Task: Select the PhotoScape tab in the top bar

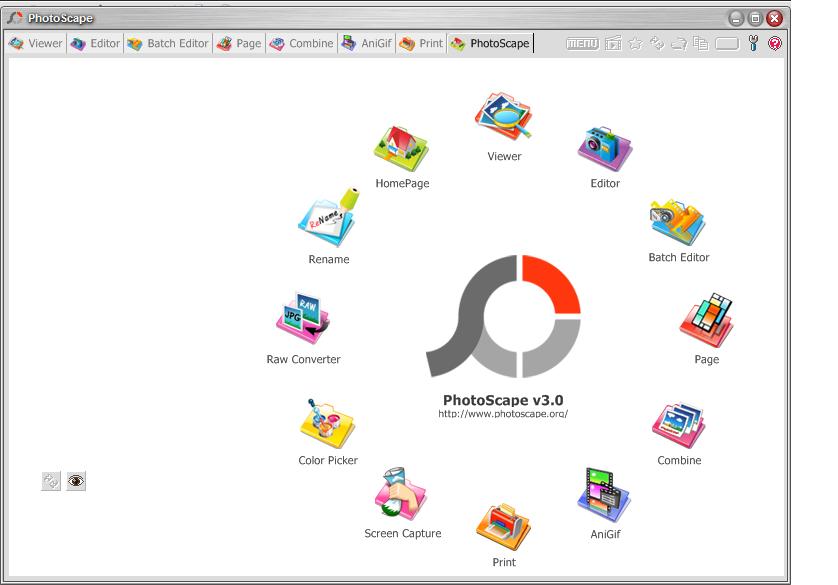Action: [x=490, y=43]
